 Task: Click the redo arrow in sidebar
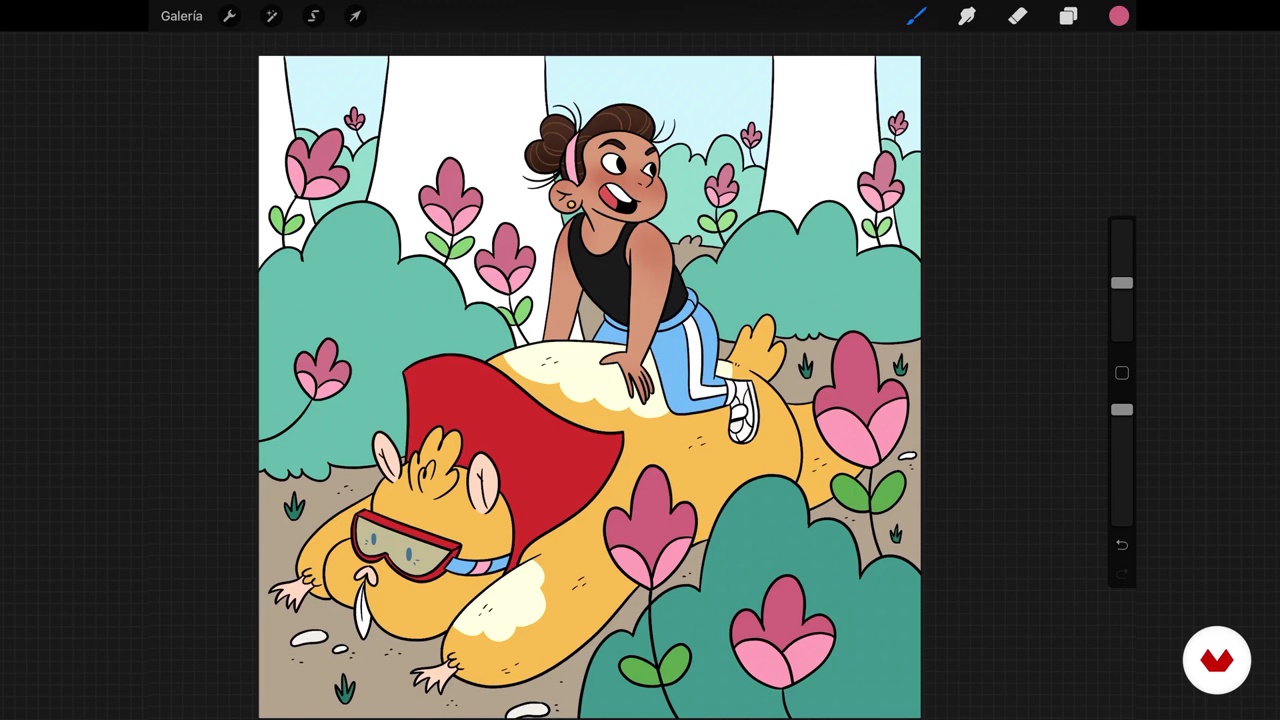click(1122, 574)
